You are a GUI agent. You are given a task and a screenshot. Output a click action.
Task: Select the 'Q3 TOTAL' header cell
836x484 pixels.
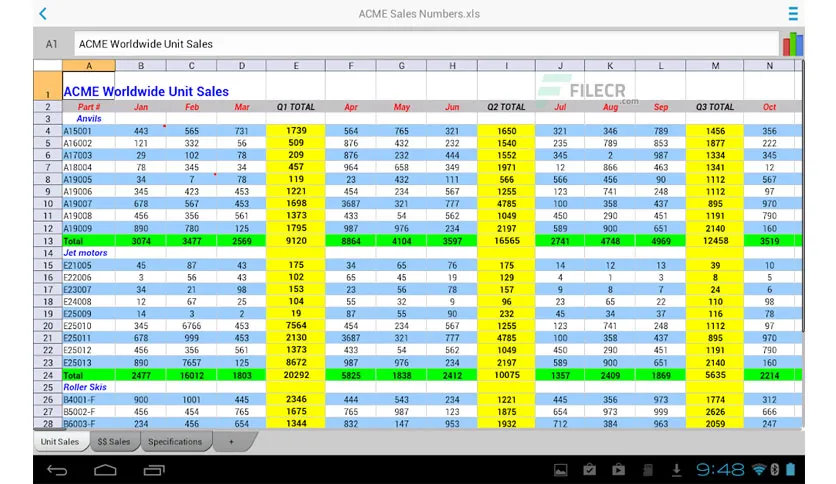pos(715,107)
